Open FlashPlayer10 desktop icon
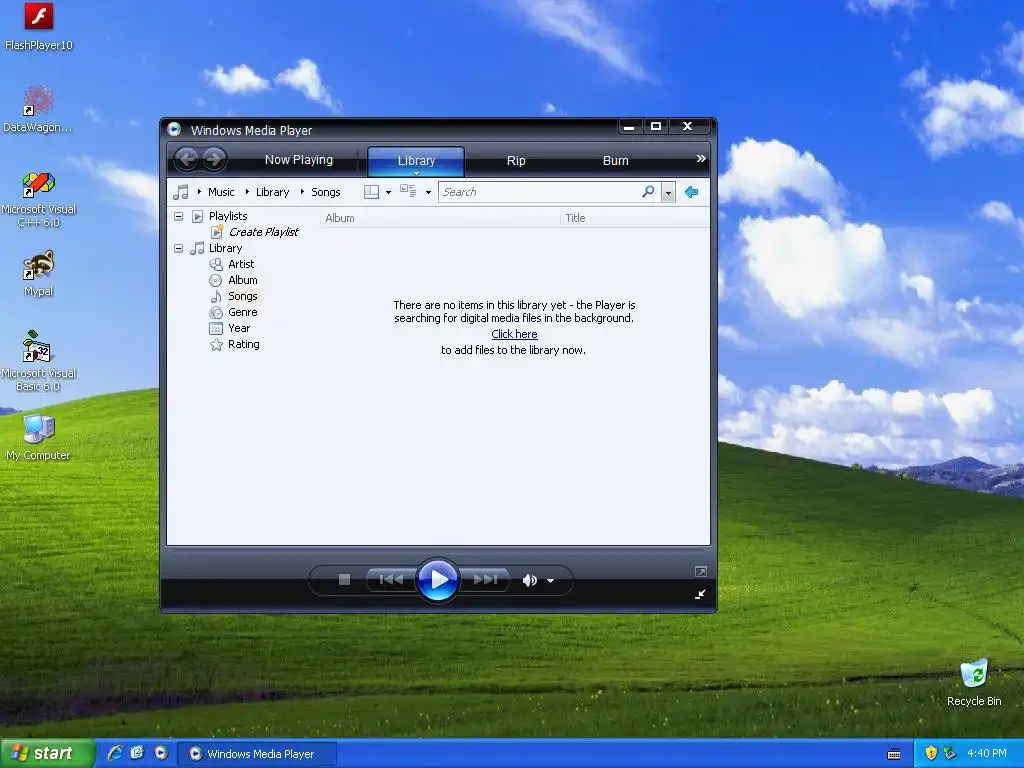This screenshot has width=1024, height=768. (x=39, y=26)
